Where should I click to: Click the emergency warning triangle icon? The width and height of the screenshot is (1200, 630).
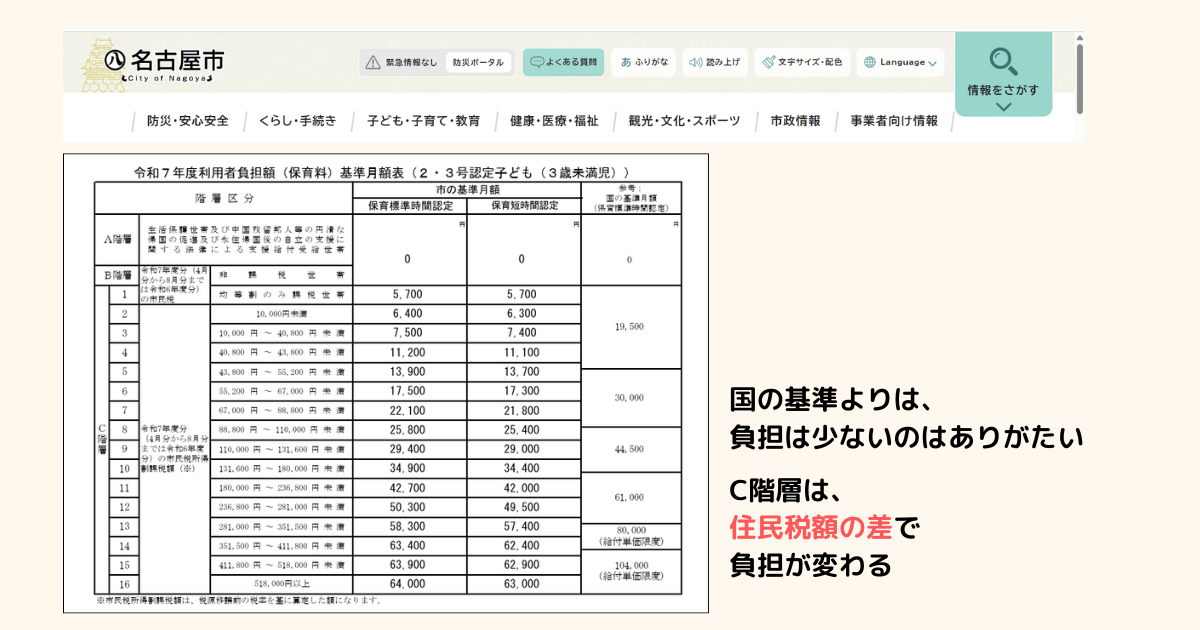pos(373,62)
